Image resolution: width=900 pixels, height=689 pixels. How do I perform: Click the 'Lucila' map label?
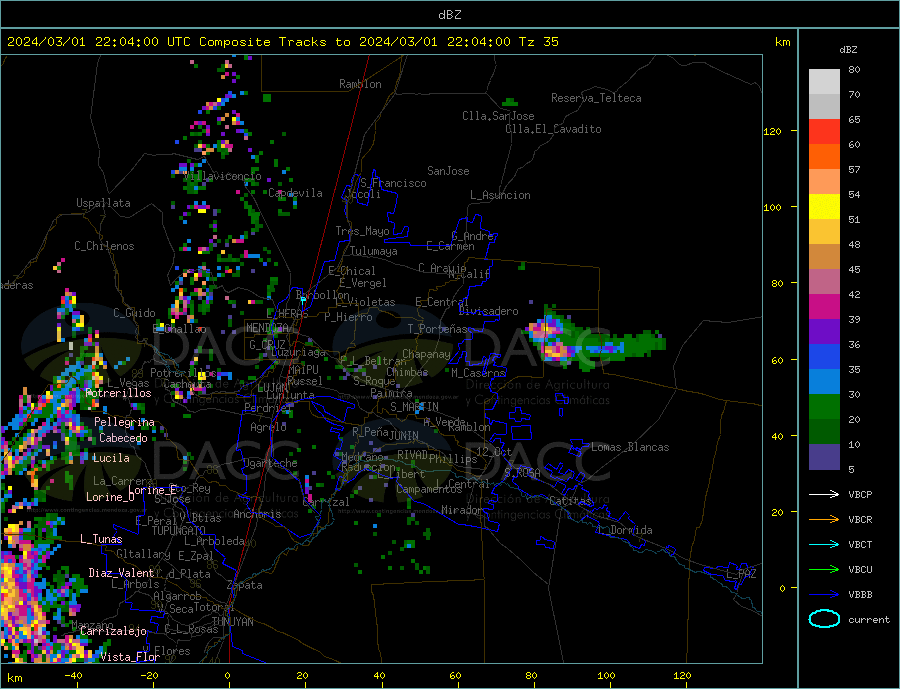[111, 458]
